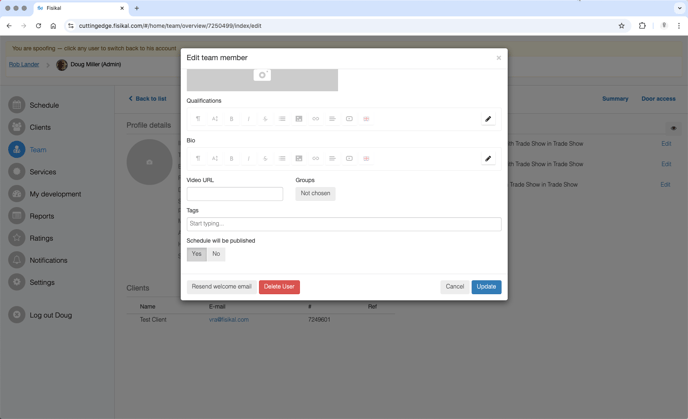
Task: Close the Edit team member dialog
Action: [498, 58]
